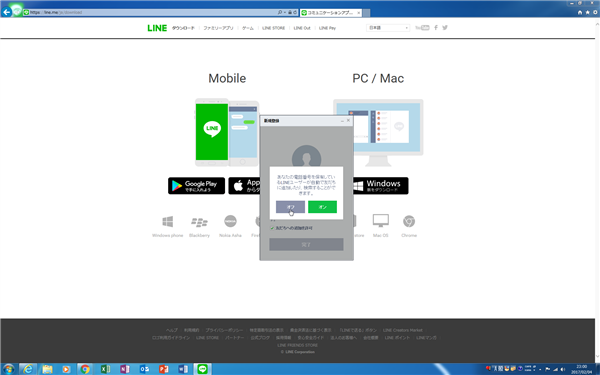This screenshot has width=600, height=375.
Task: Open the LINE Creators Market footer link
Action: click(x=403, y=330)
